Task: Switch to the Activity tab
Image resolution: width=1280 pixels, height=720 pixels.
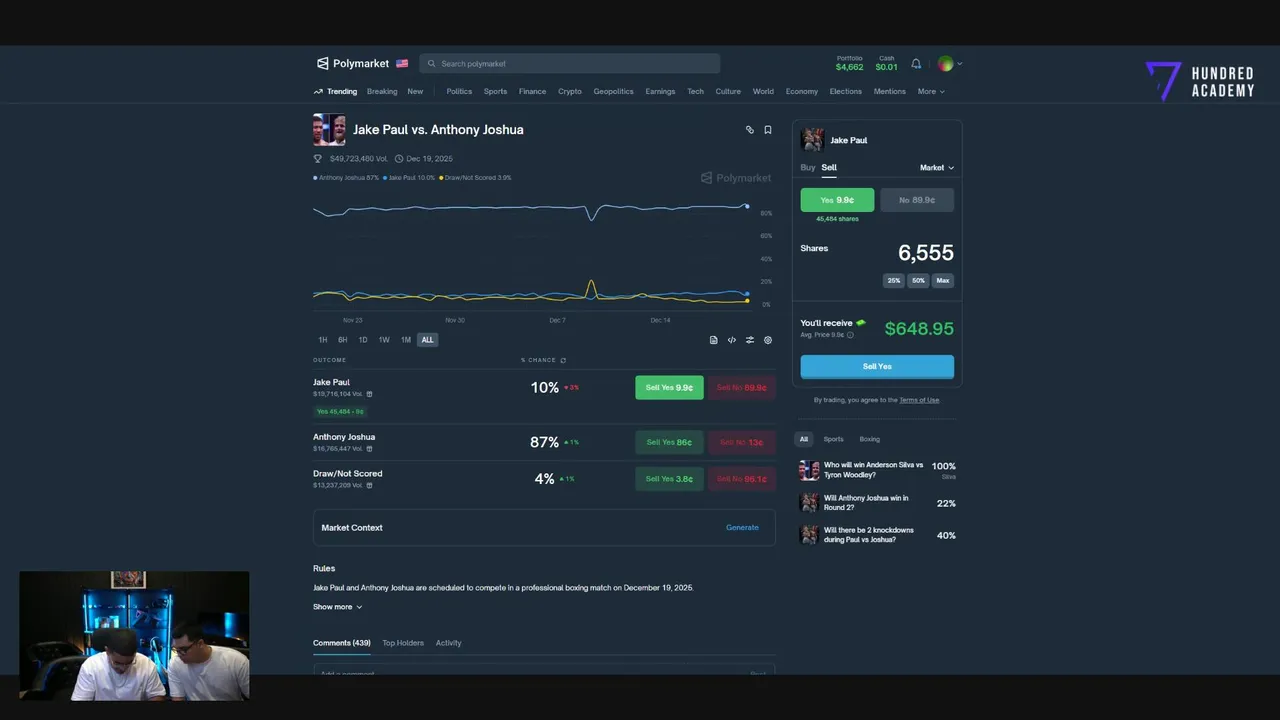Action: [x=448, y=643]
